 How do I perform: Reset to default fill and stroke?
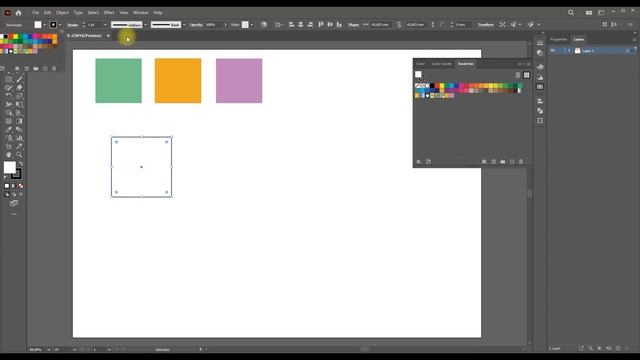point(5,177)
